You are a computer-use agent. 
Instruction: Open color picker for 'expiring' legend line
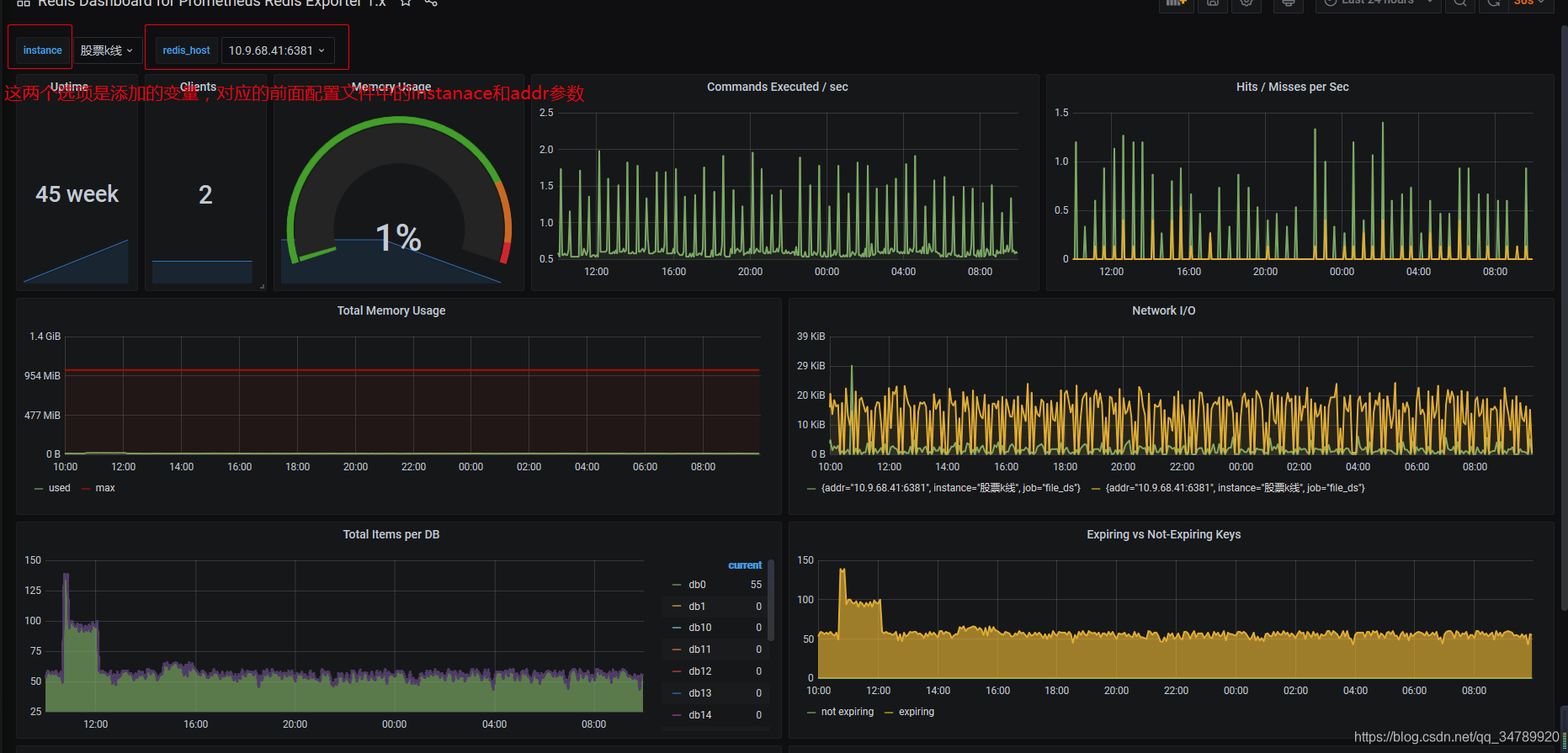[x=889, y=712]
